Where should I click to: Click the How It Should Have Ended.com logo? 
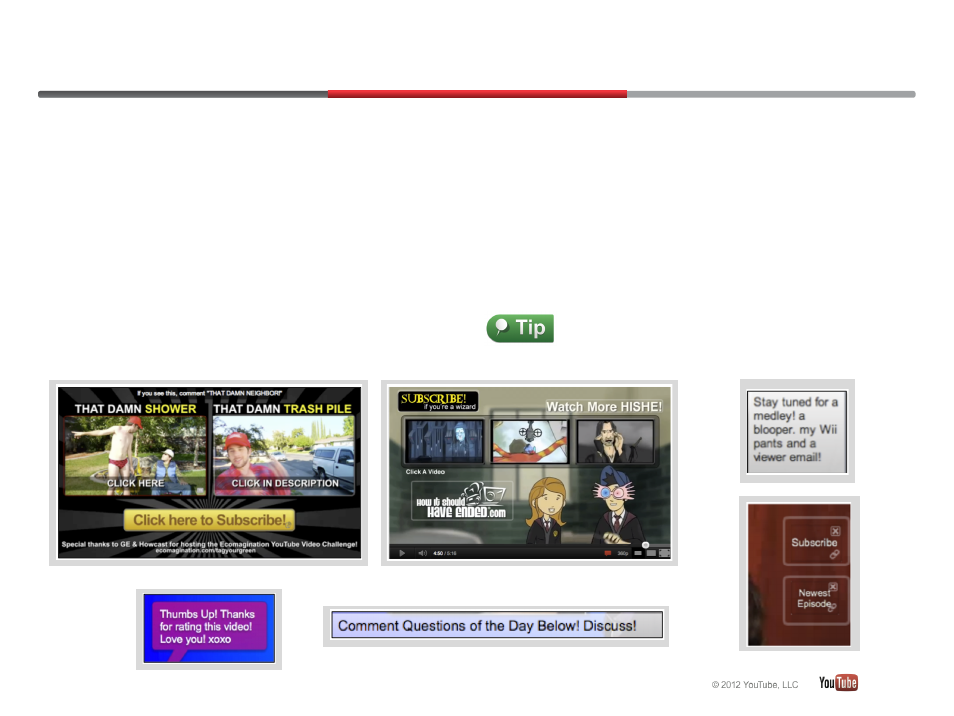(462, 501)
